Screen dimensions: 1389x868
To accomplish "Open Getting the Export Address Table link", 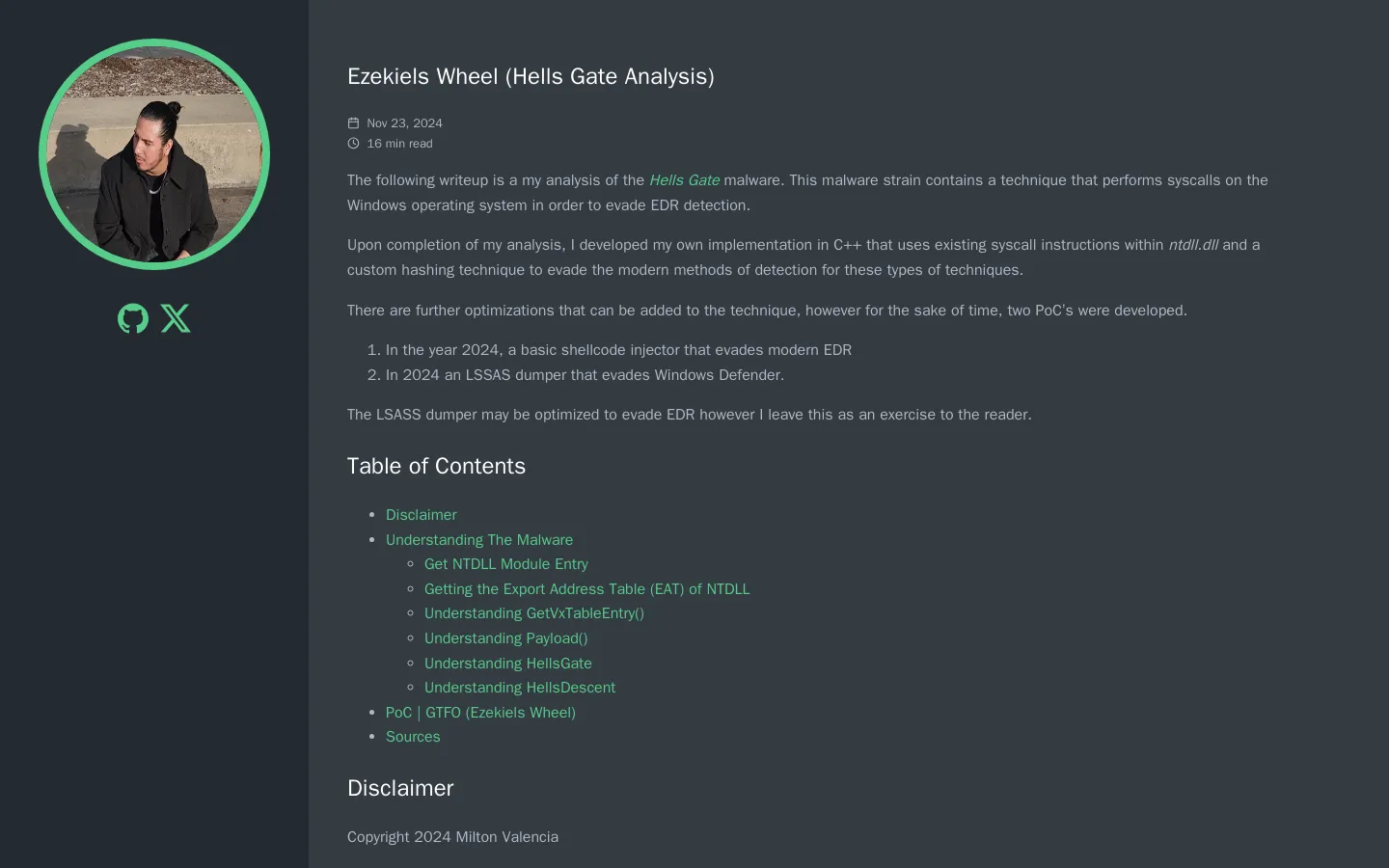I will tap(586, 589).
